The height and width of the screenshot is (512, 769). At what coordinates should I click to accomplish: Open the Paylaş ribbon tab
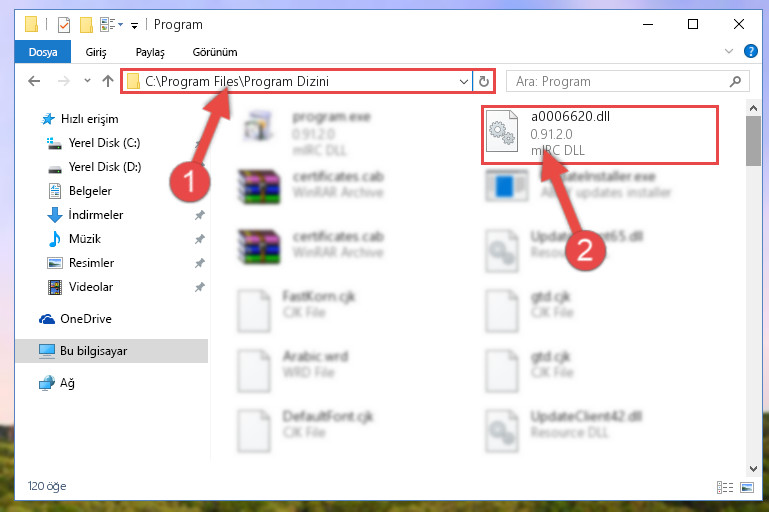pyautogui.click(x=150, y=52)
